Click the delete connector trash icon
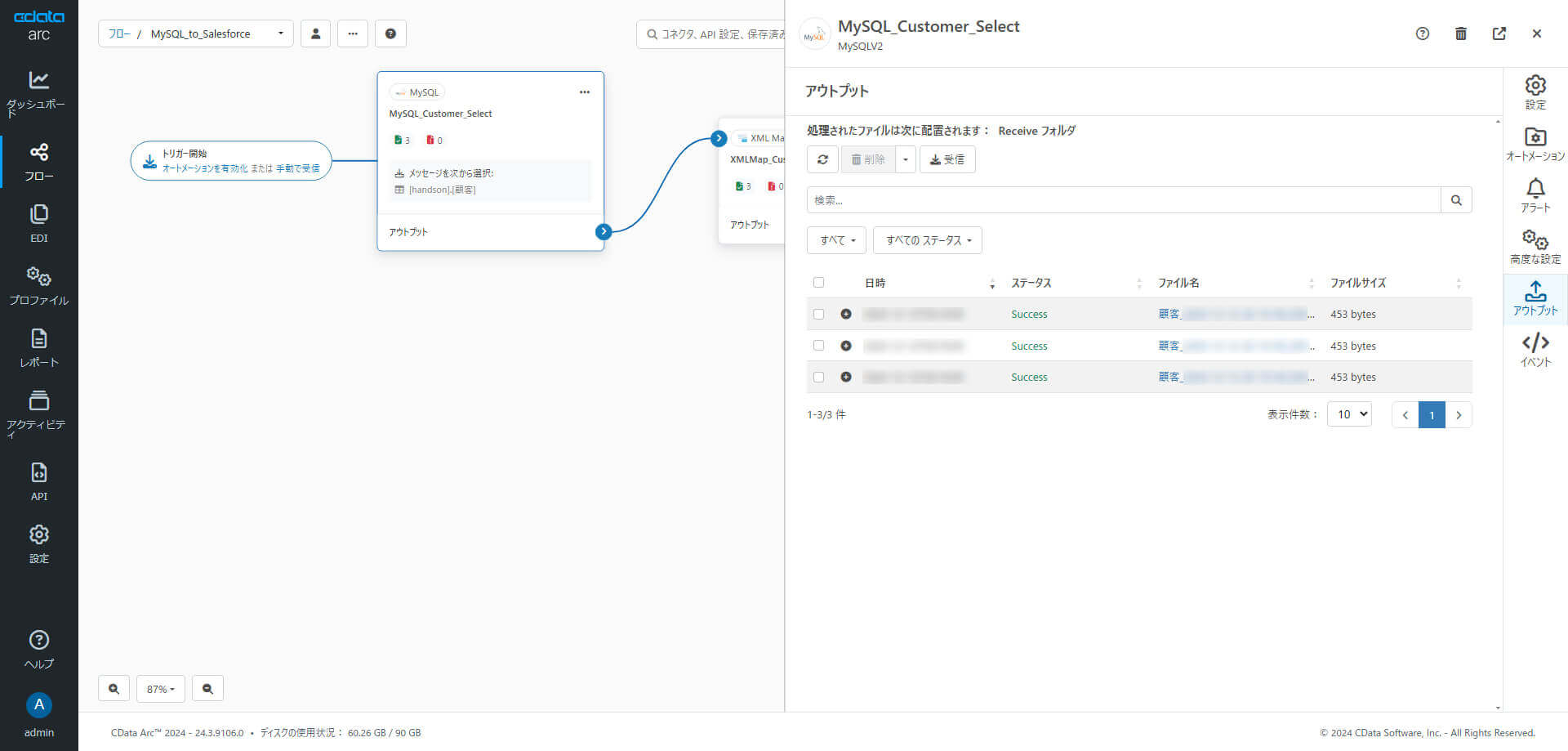The image size is (1568, 751). [x=1460, y=34]
